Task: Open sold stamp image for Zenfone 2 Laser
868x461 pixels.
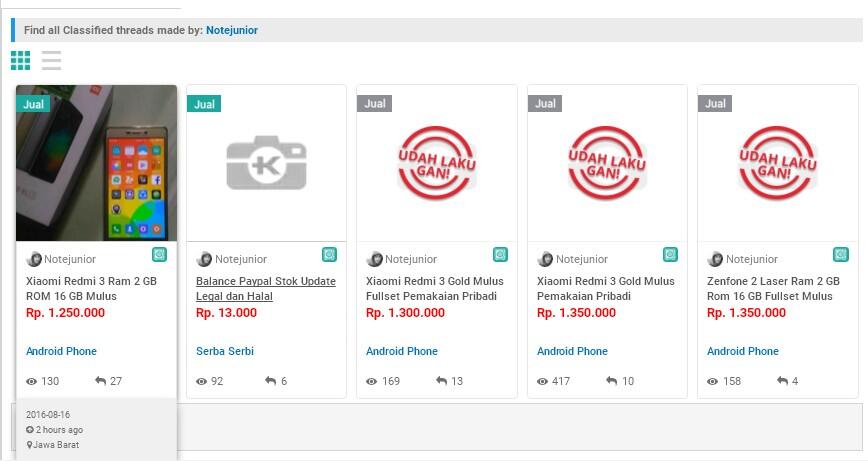Action: pos(778,163)
